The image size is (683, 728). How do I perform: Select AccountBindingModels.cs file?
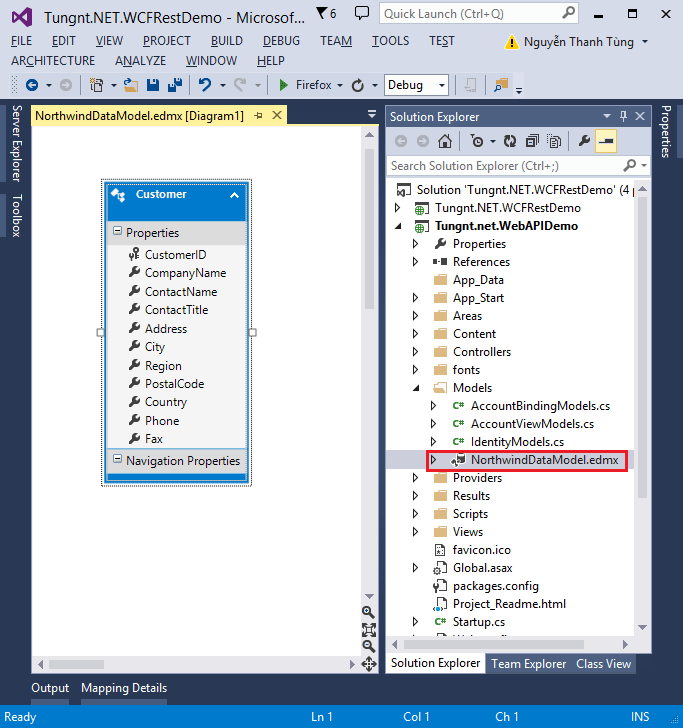click(540, 406)
